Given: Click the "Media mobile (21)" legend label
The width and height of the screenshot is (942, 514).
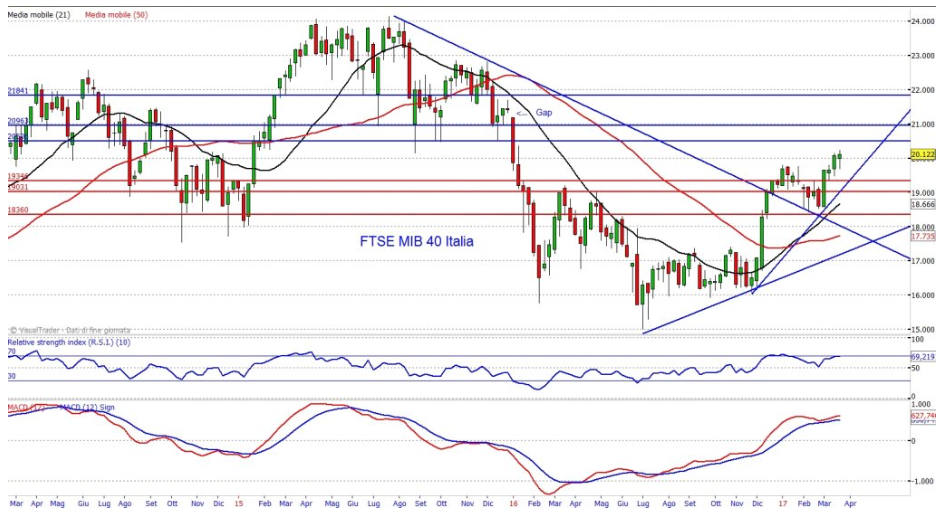Looking at the screenshot, I should pos(38,15).
